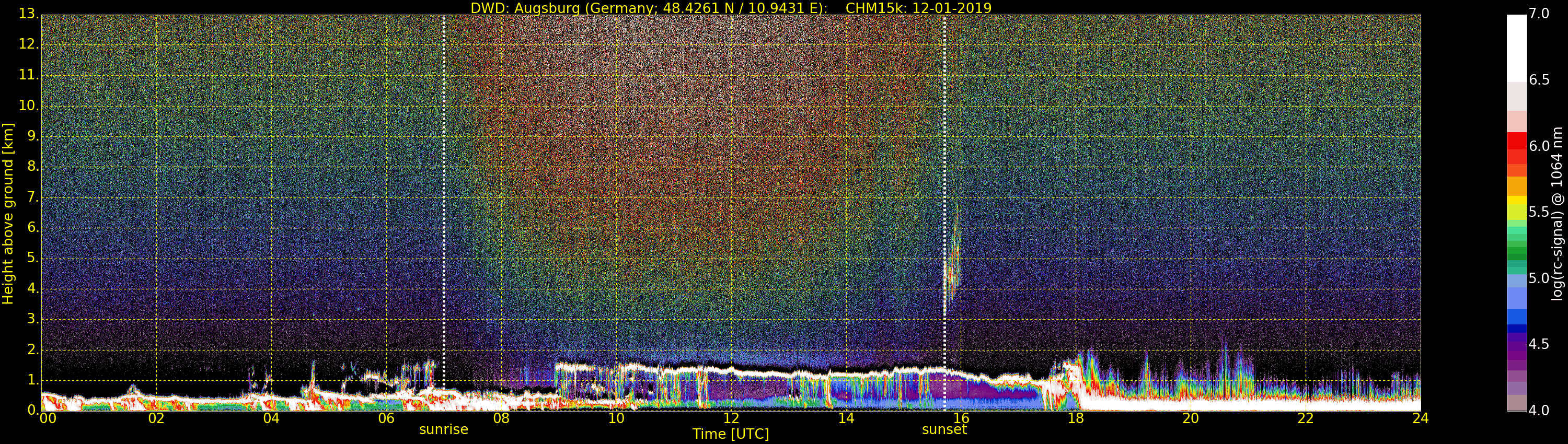
Task: Click the '2.' height axis tick label
Action: coord(33,350)
